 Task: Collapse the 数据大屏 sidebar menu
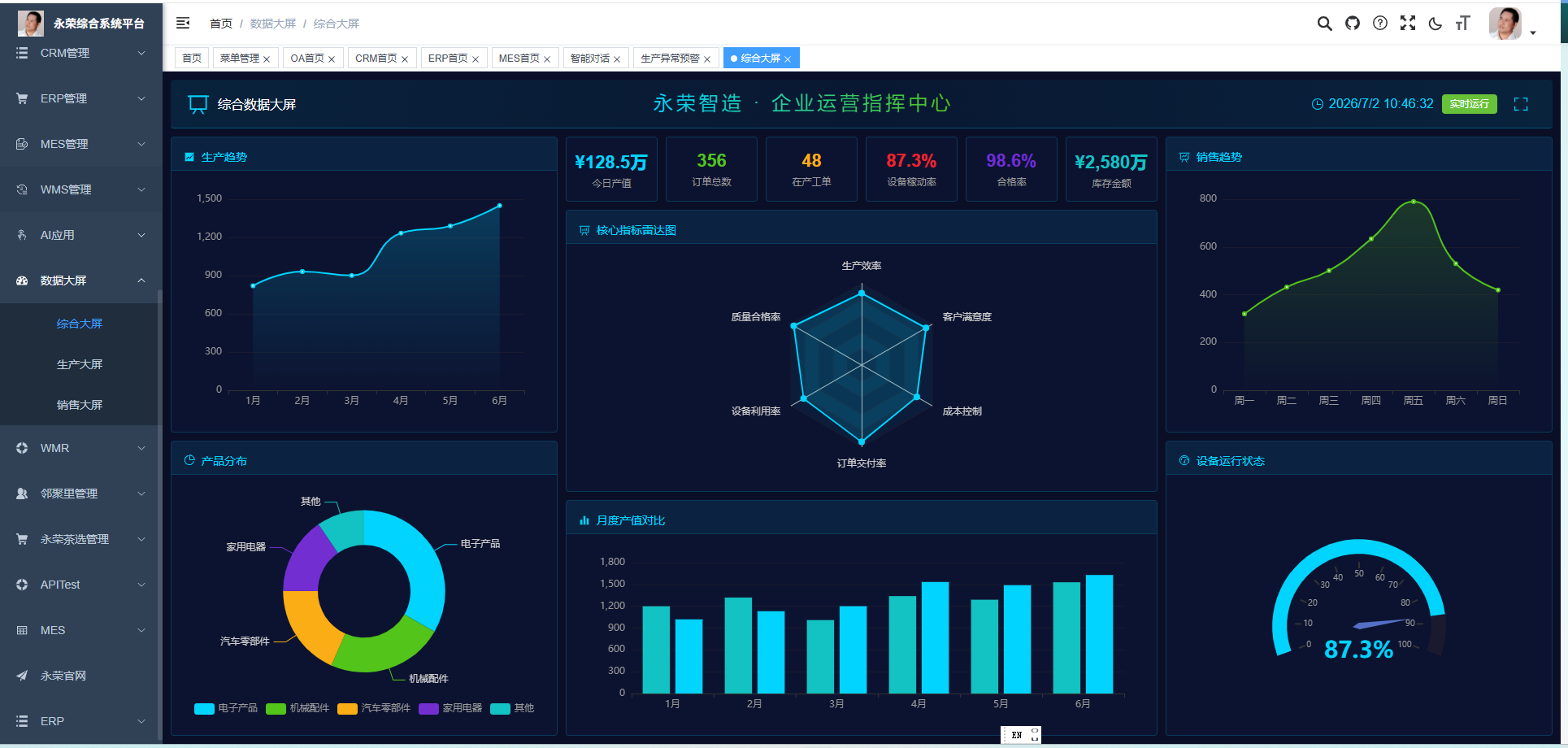click(x=81, y=280)
